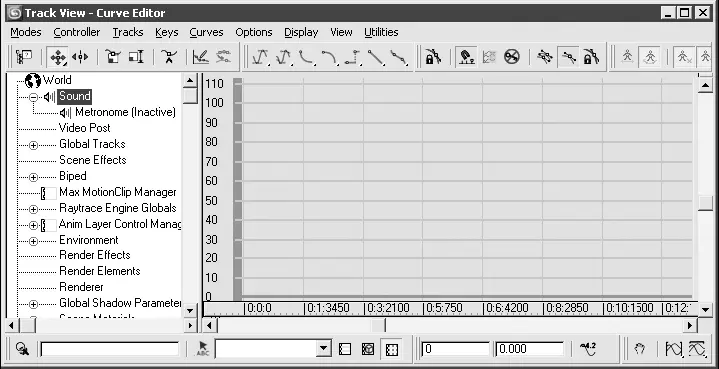
Task: Set tangents to Auto
Action: click(x=260, y=57)
